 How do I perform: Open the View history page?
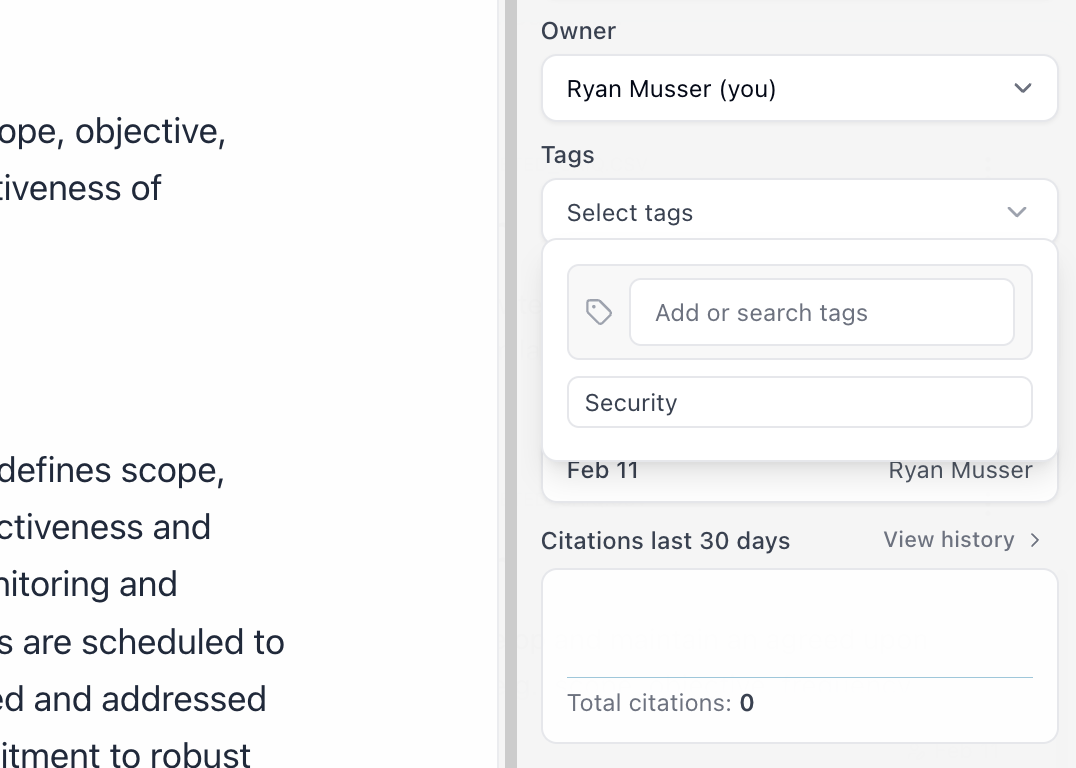pos(947,540)
